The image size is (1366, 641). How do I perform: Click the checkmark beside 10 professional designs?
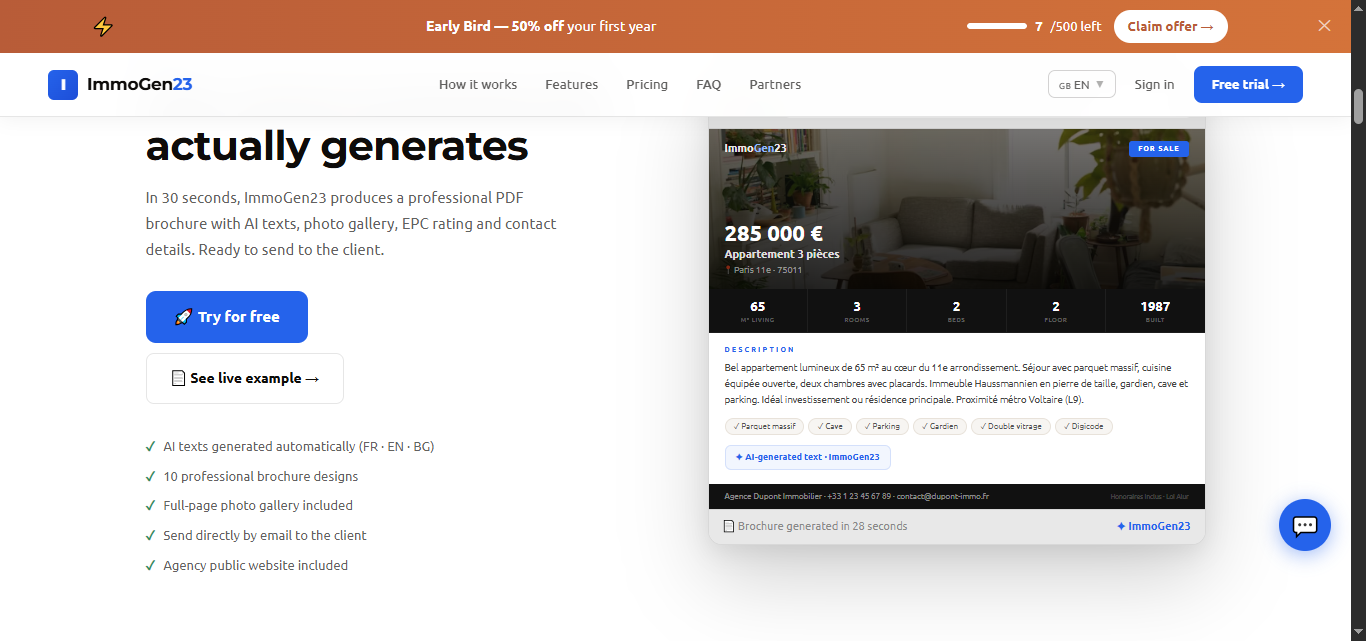click(x=150, y=476)
